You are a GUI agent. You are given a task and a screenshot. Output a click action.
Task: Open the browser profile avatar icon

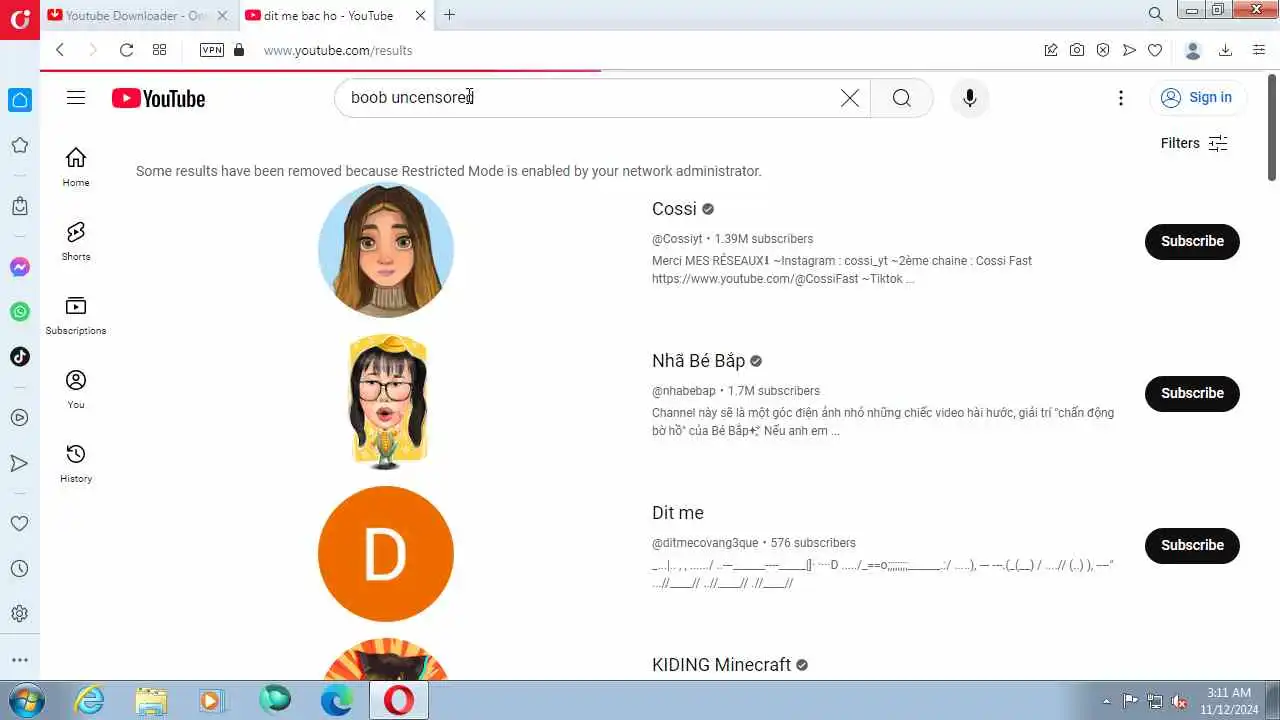pyautogui.click(x=1192, y=50)
